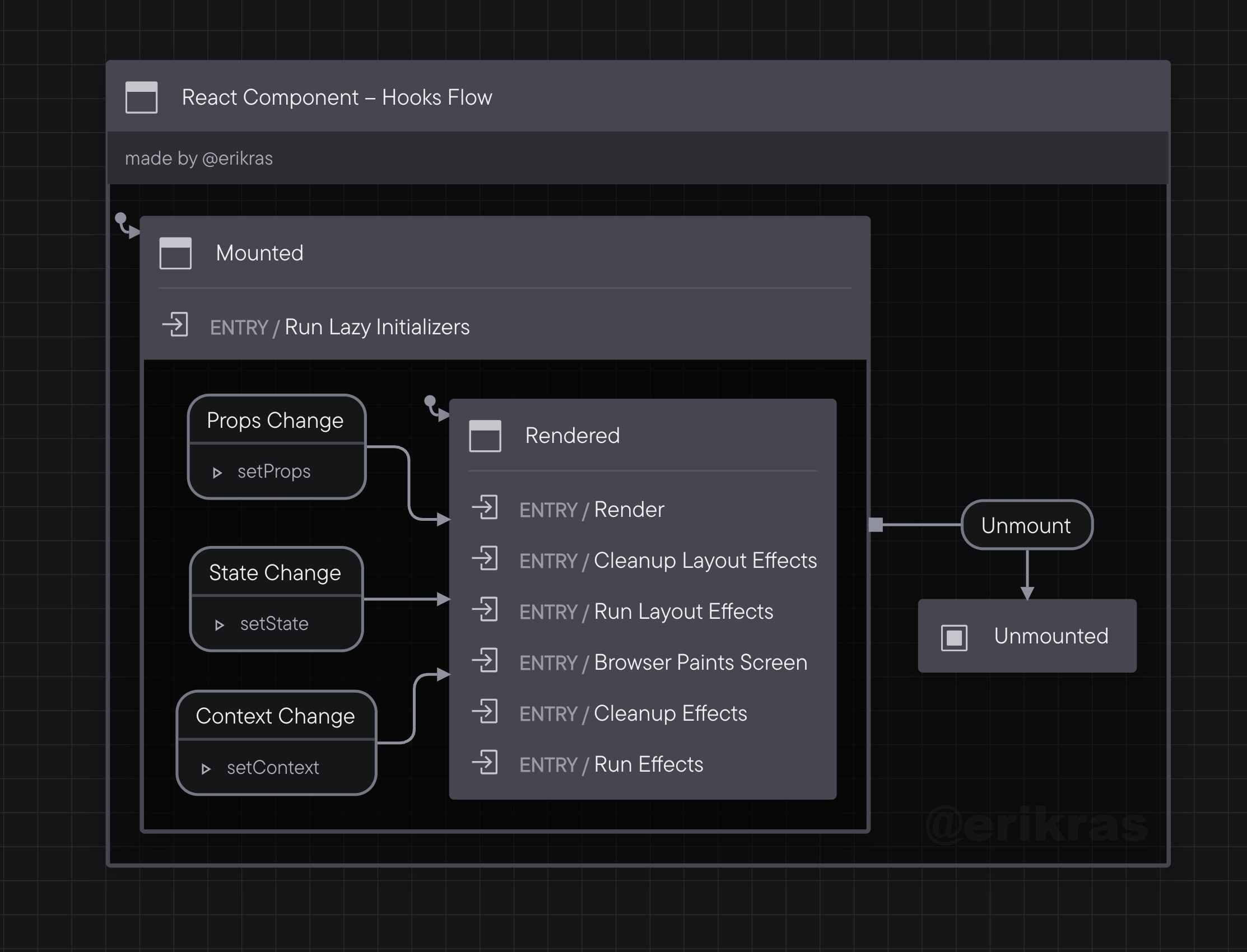Select the ENTRY icon for Run Effects

[486, 764]
